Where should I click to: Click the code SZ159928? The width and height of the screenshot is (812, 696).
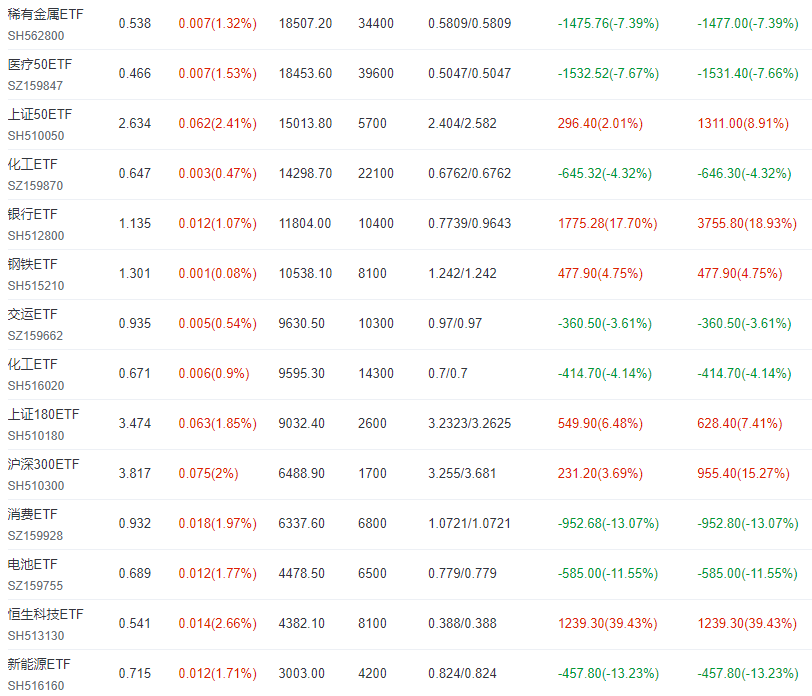click(x=35, y=536)
